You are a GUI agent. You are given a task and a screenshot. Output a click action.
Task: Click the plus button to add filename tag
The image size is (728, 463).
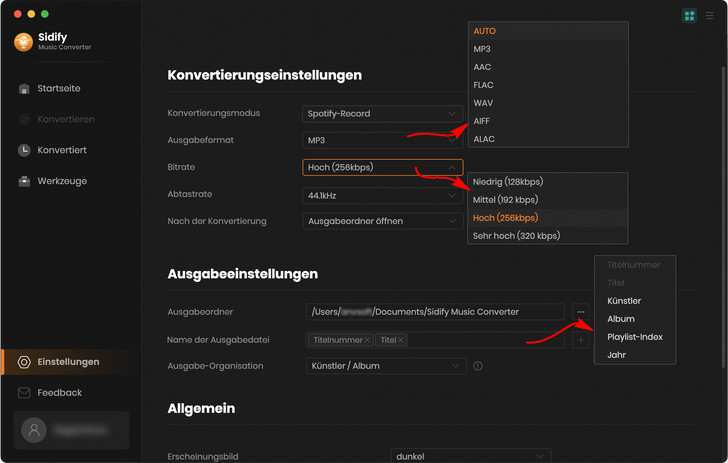(x=580, y=340)
